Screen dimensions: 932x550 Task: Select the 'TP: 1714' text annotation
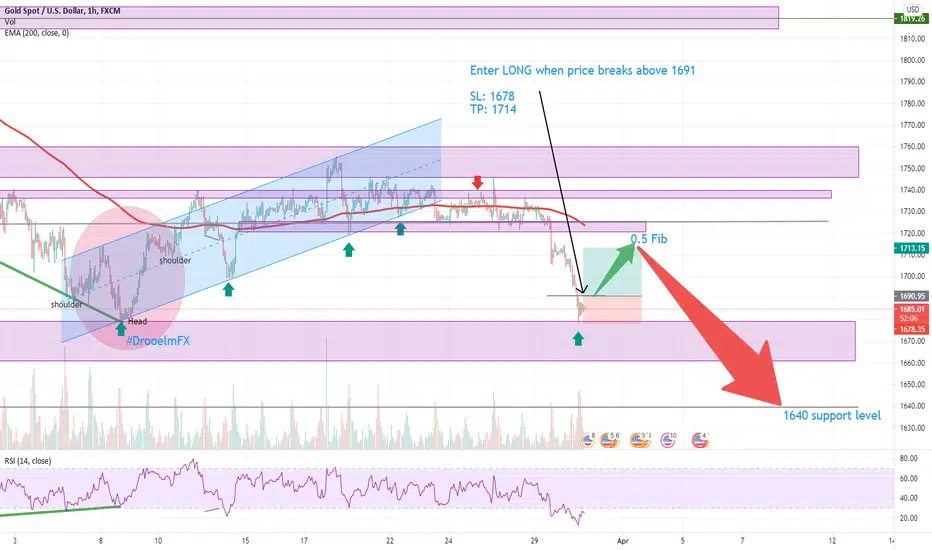coord(493,109)
